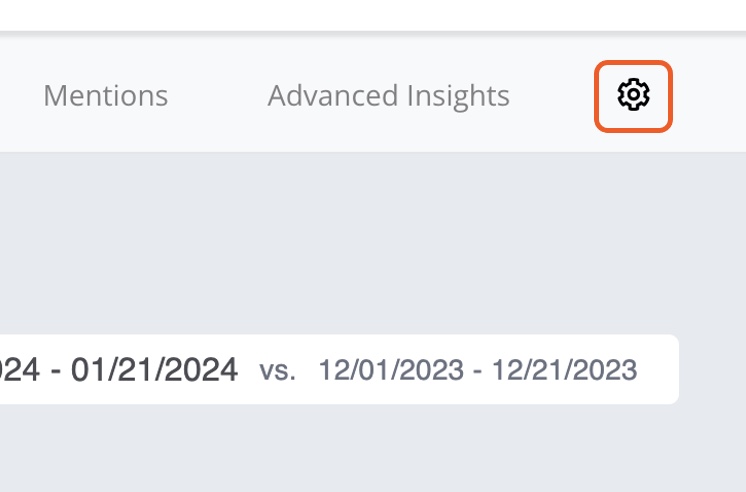Click the dash before 01/21/2024

(x=56, y=370)
